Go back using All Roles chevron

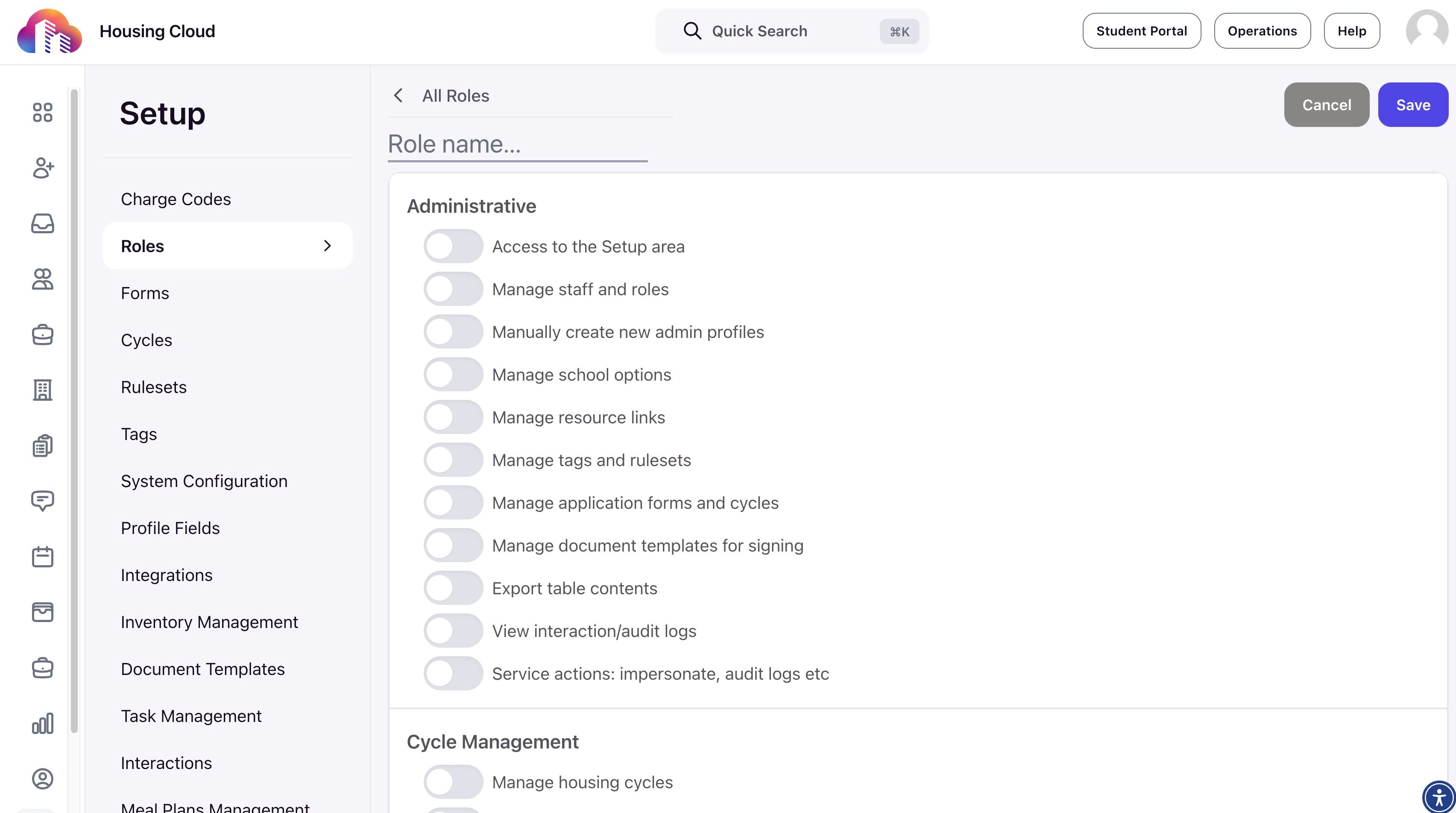point(398,96)
